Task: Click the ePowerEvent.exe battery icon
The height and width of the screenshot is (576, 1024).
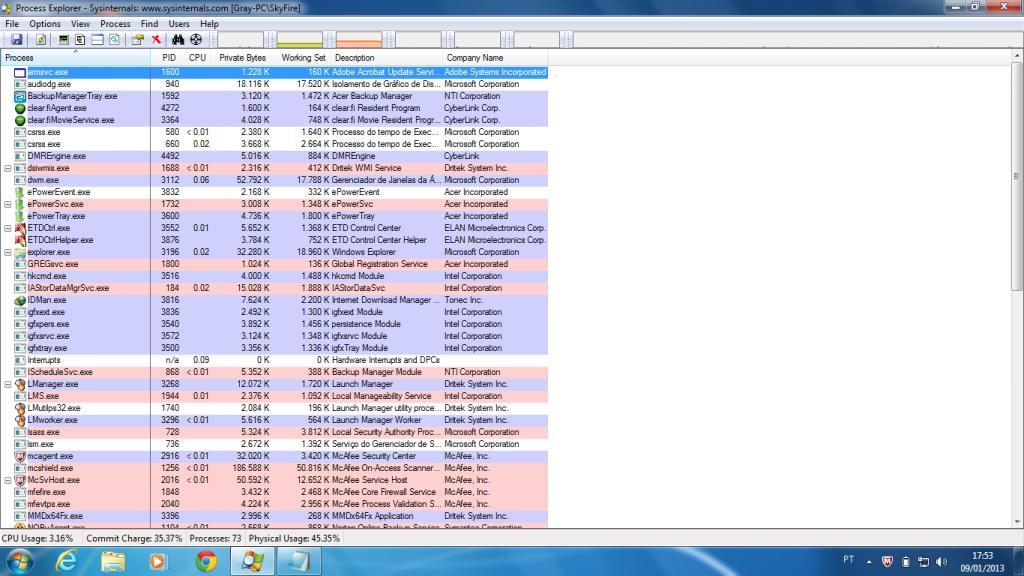Action: point(20,192)
